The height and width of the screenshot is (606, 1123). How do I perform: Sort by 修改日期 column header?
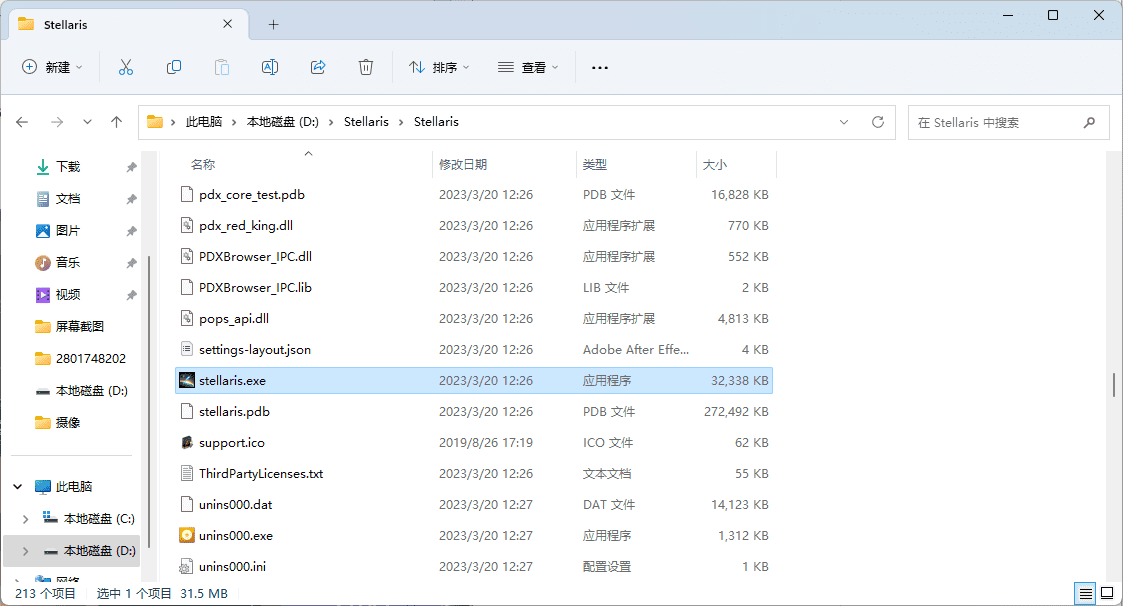click(463, 165)
